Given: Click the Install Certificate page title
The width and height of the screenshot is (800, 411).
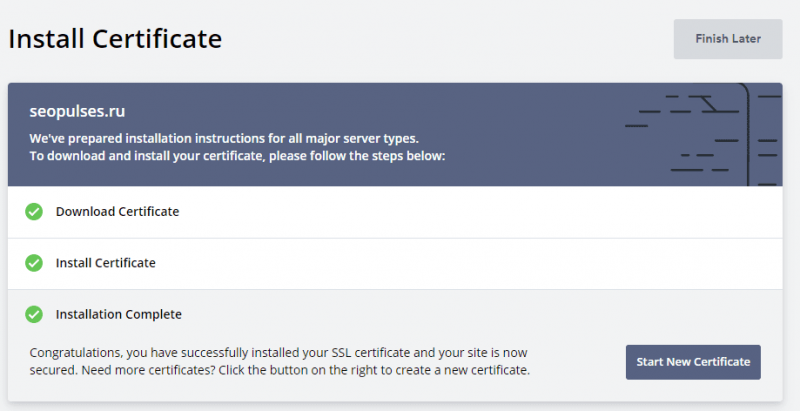Looking at the screenshot, I should coord(115,39).
